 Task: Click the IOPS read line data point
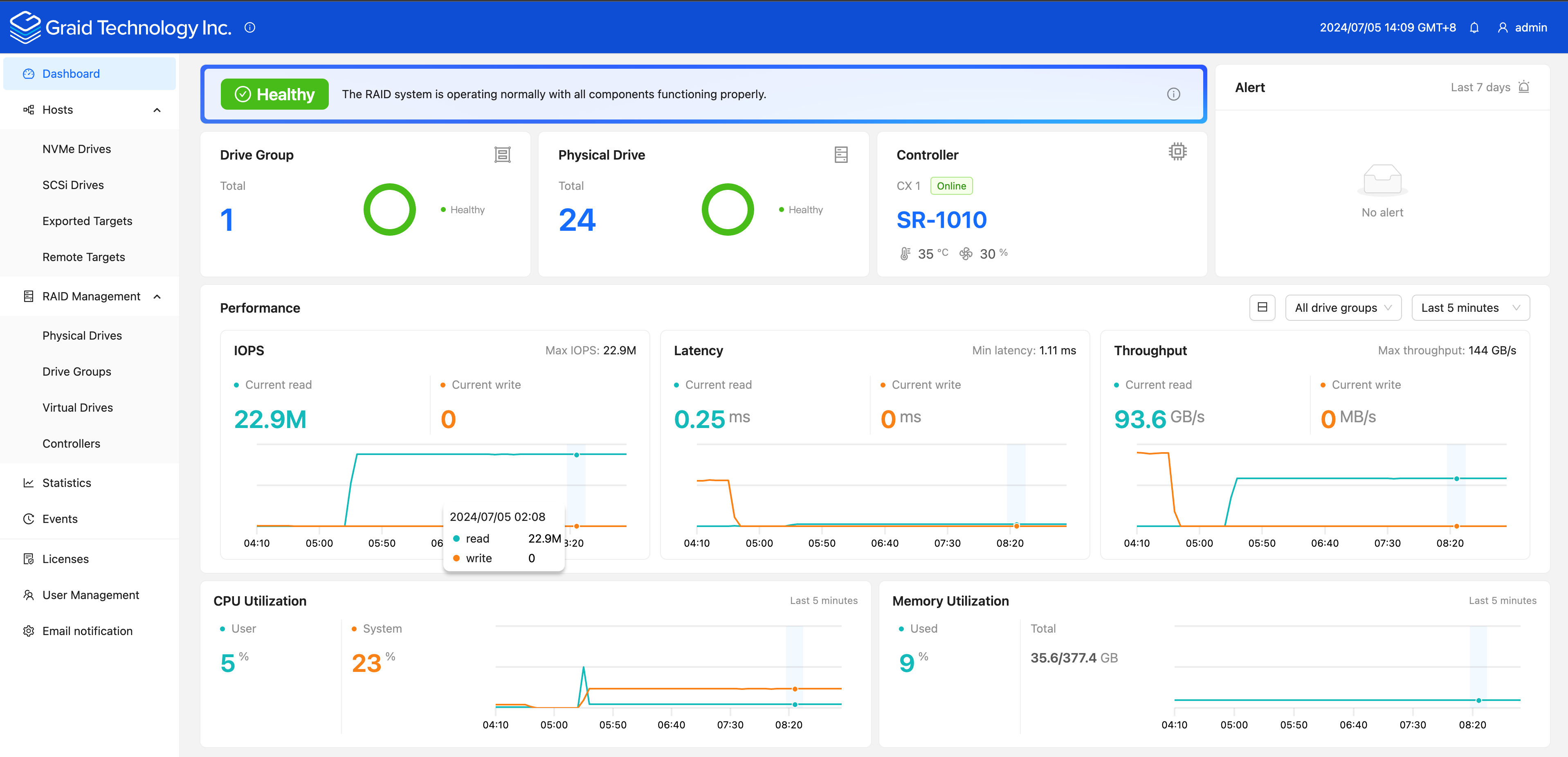(576, 454)
